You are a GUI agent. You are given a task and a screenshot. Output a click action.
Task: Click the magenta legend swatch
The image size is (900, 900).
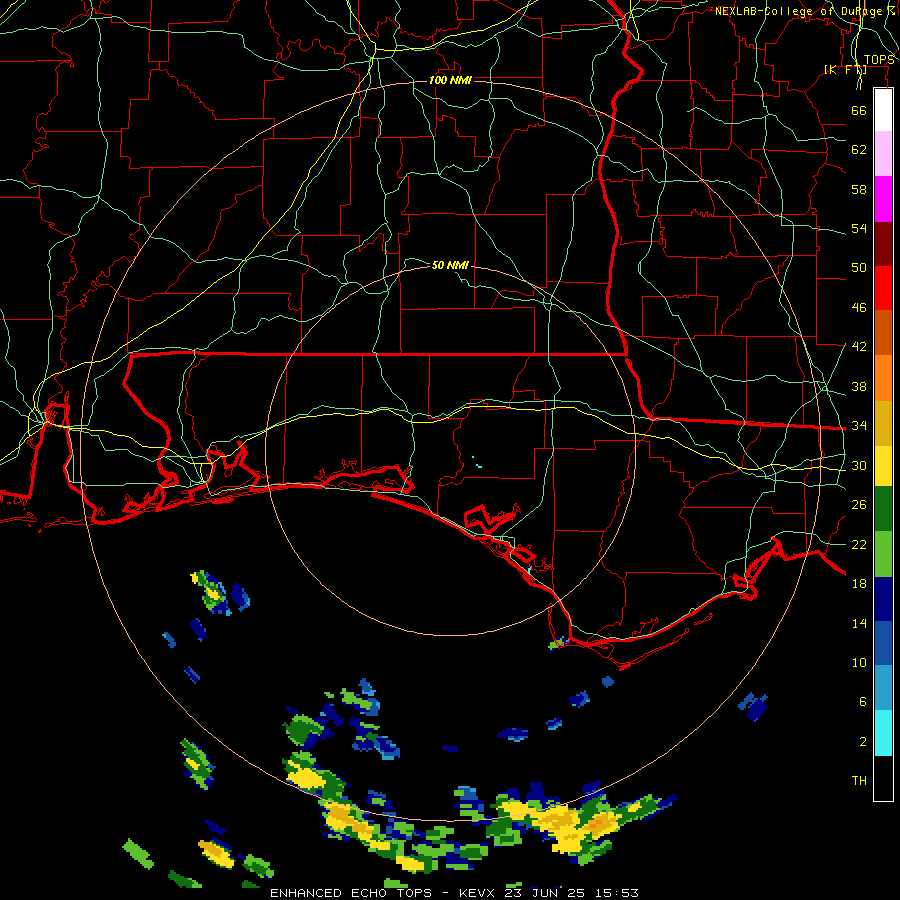[x=883, y=199]
